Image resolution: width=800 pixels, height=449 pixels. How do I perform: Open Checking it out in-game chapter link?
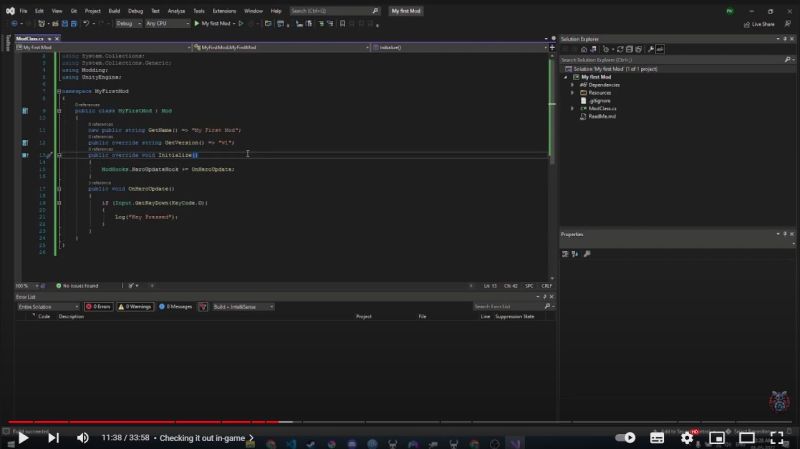207,438
